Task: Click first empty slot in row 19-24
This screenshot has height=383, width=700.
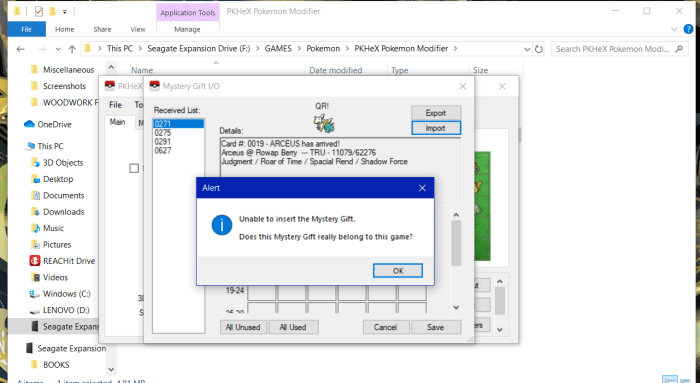Action: (262, 292)
